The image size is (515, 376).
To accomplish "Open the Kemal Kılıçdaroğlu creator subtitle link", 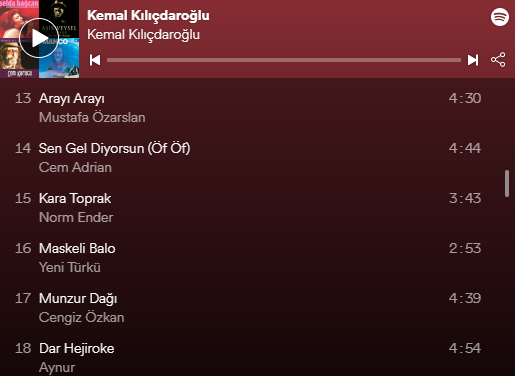I will click(x=143, y=35).
